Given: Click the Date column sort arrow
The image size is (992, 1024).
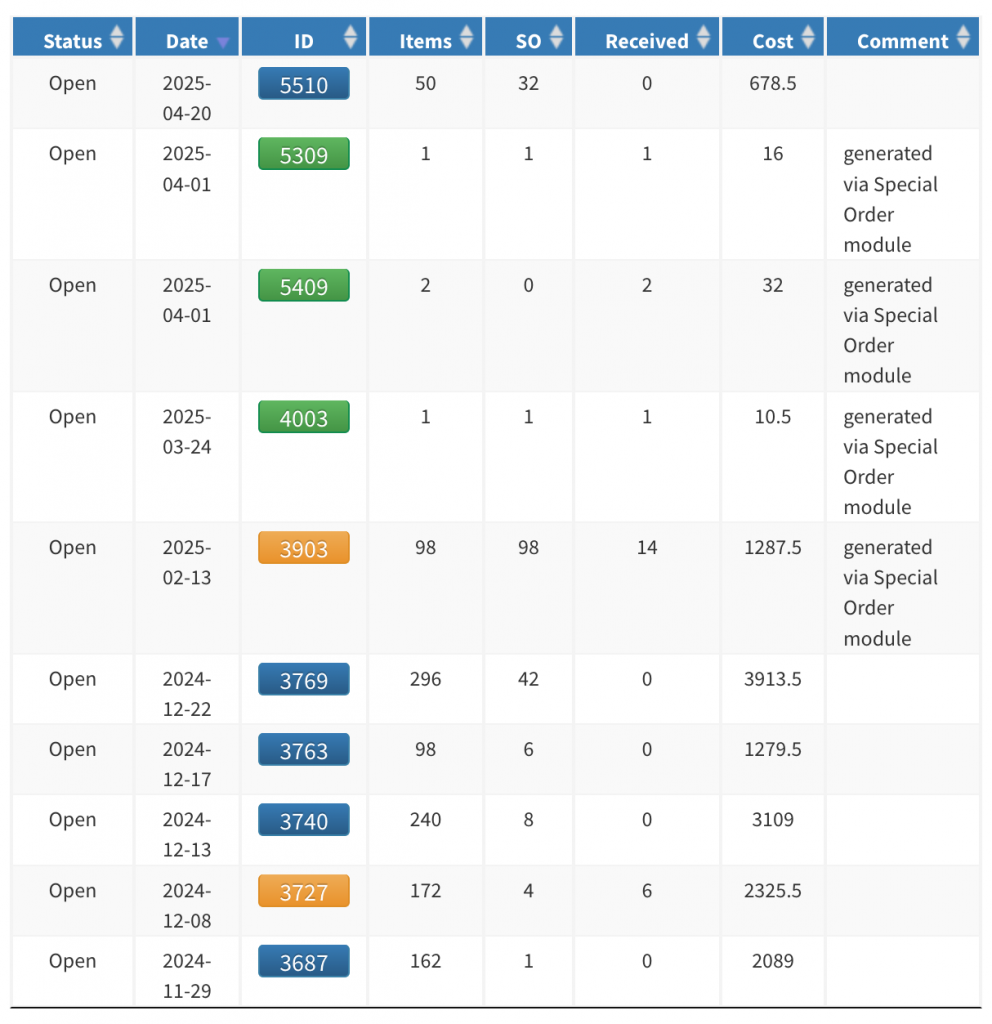Looking at the screenshot, I should tap(223, 42).
